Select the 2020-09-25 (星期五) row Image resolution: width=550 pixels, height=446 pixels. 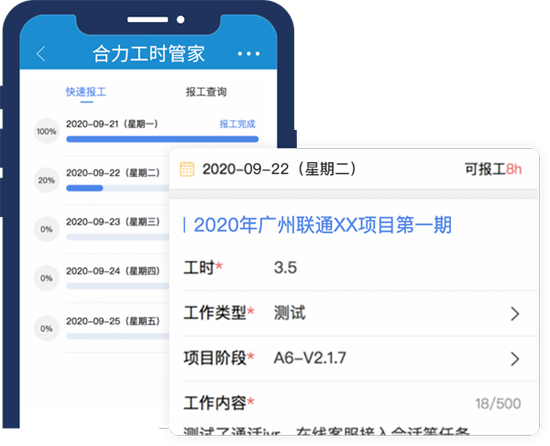[x=102, y=329]
